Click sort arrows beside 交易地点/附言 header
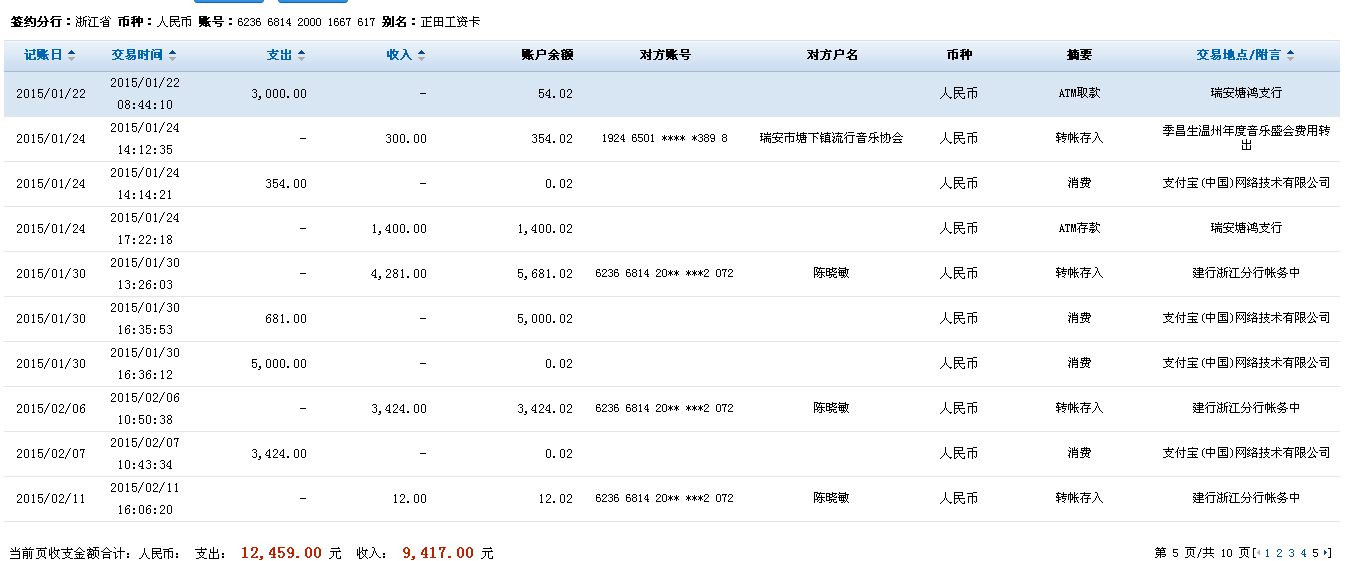Image resolution: width=1345 pixels, height=561 pixels. (x=1291, y=55)
